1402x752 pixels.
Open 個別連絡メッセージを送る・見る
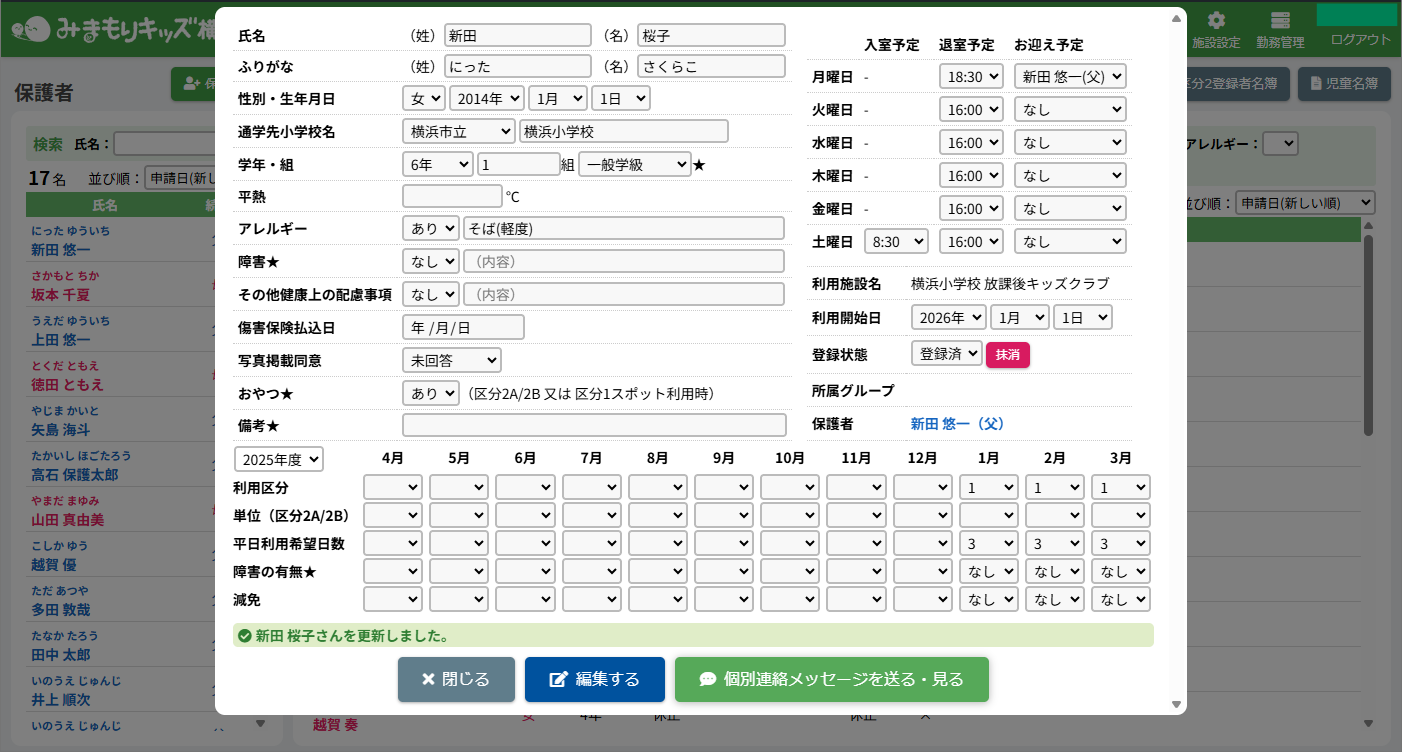click(x=831, y=680)
